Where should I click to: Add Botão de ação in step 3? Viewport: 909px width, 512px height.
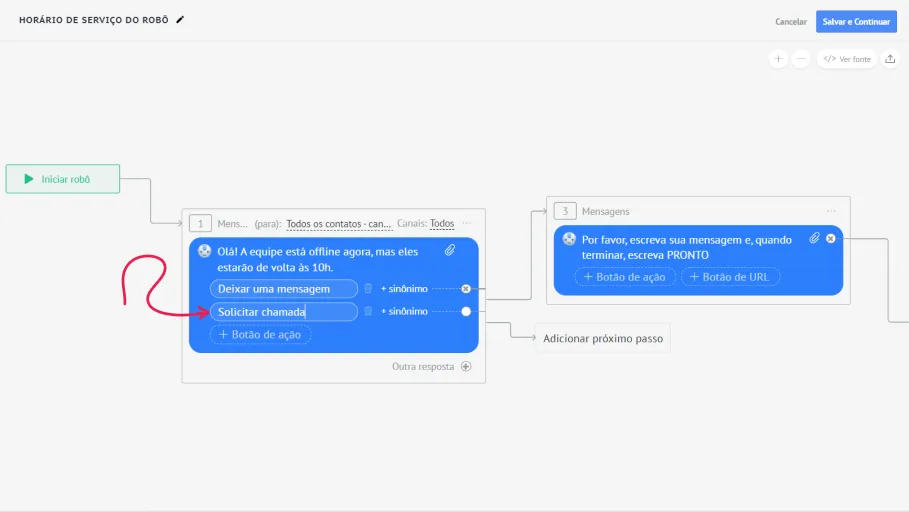click(x=624, y=277)
